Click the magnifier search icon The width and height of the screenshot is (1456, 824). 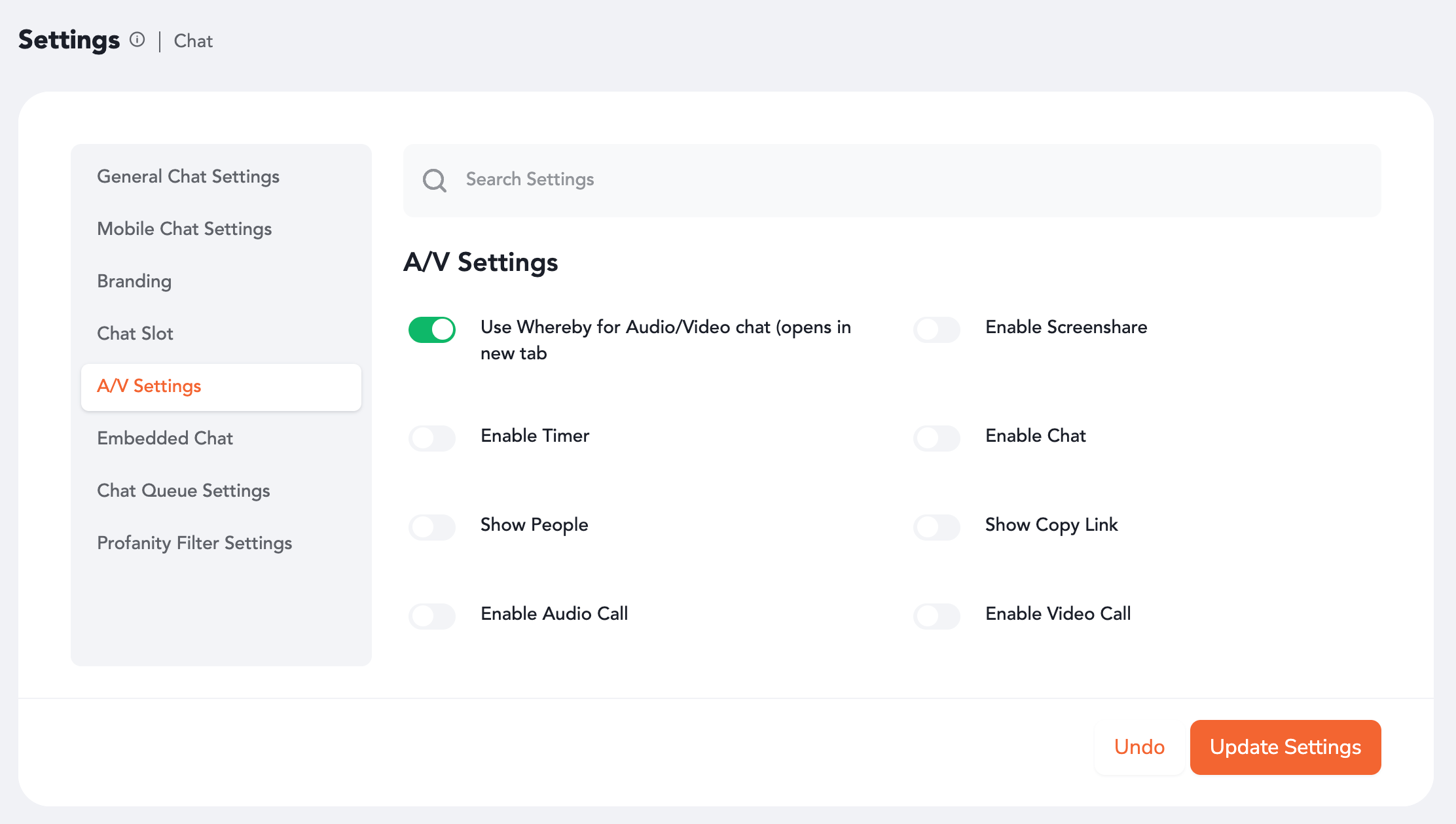[434, 180]
